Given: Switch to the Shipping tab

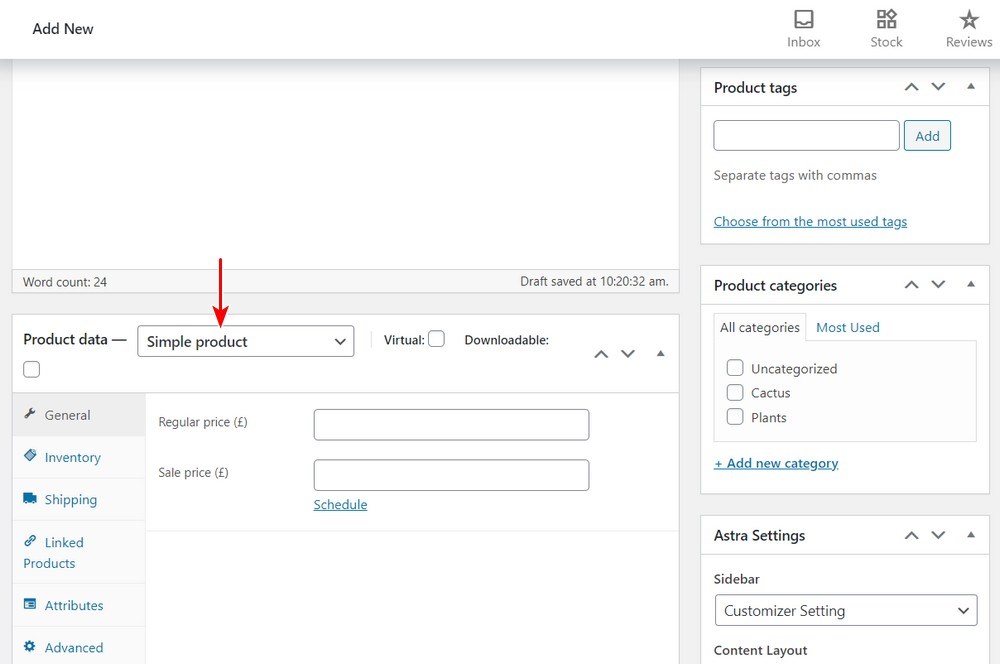Looking at the screenshot, I should pos(79,499).
